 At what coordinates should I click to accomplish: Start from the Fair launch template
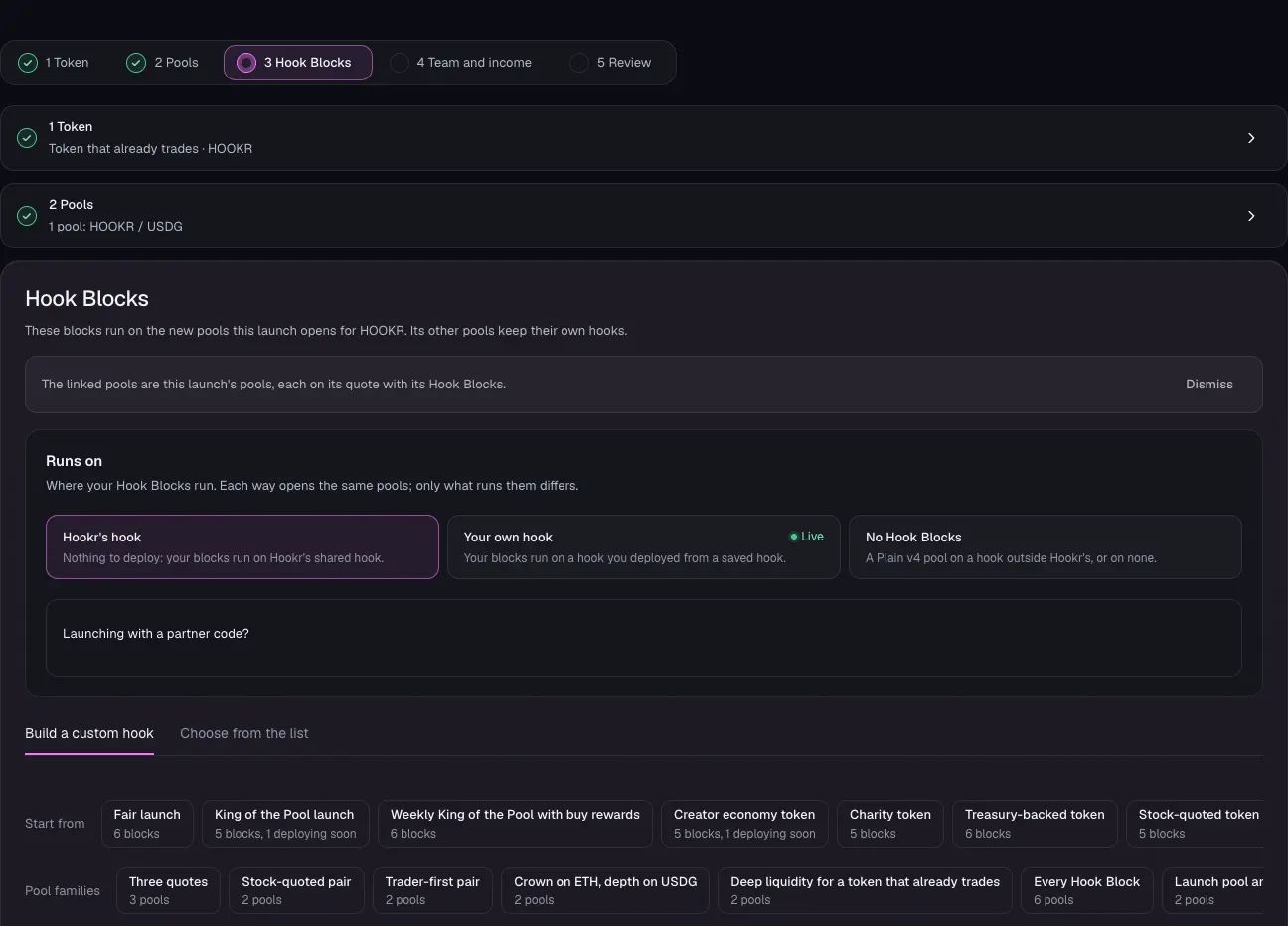pyautogui.click(x=147, y=824)
